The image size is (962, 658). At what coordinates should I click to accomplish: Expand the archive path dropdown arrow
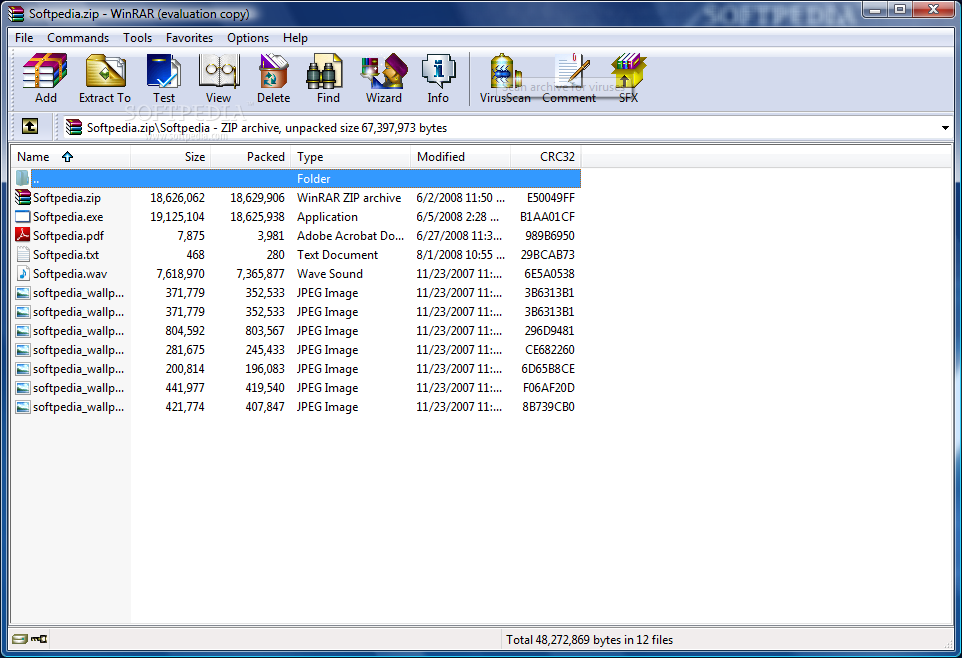[x=945, y=128]
